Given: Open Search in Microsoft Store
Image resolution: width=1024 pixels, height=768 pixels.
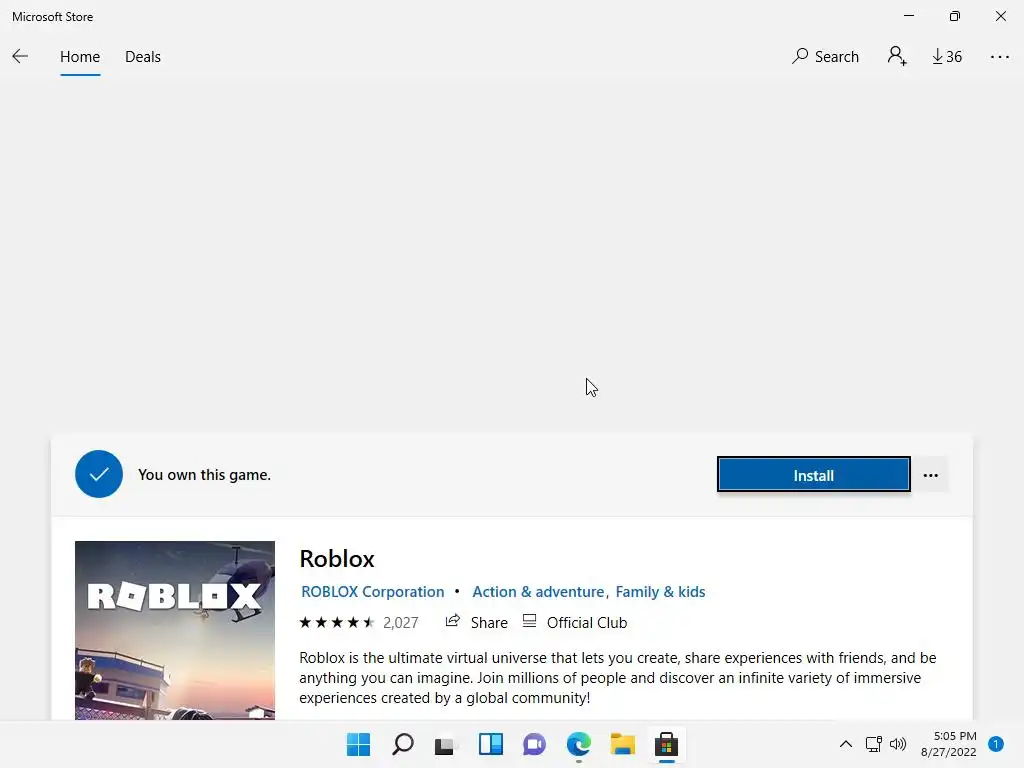Looking at the screenshot, I should [825, 57].
